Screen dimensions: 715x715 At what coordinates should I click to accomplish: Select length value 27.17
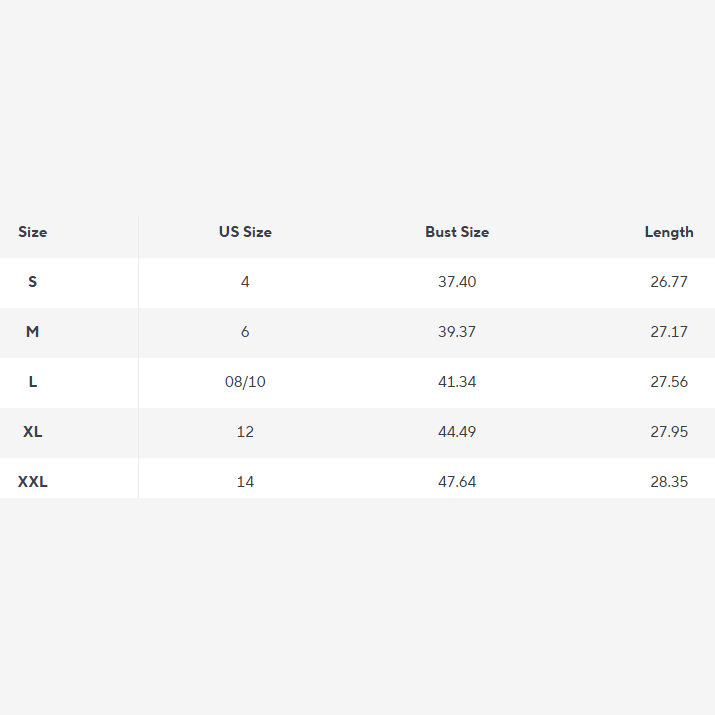pyautogui.click(x=669, y=332)
